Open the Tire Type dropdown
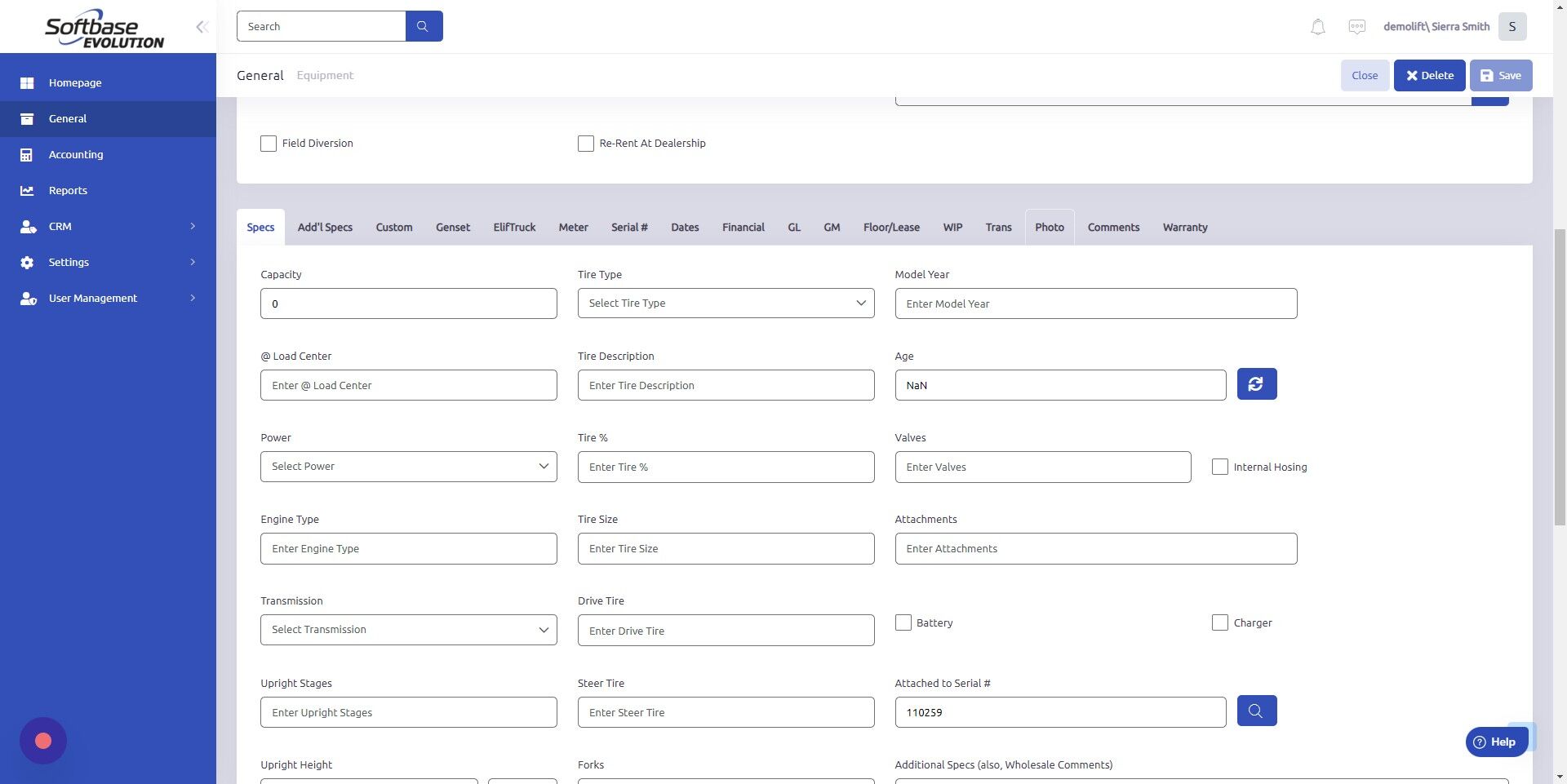Viewport: 1567px width, 784px height. [725, 303]
